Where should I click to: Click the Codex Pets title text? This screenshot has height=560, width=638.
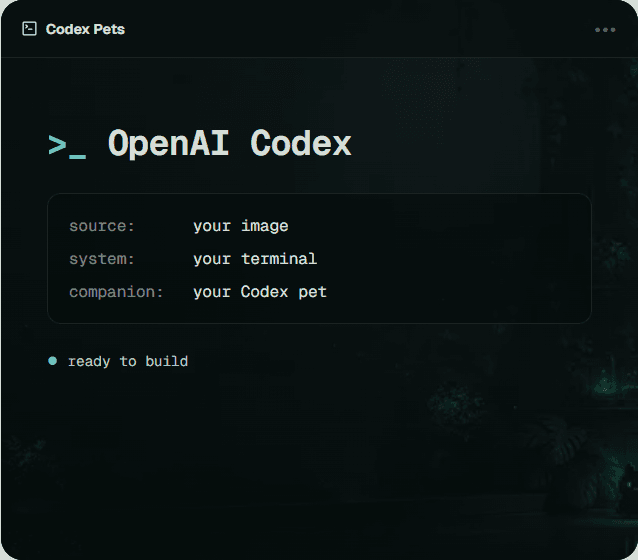85,29
